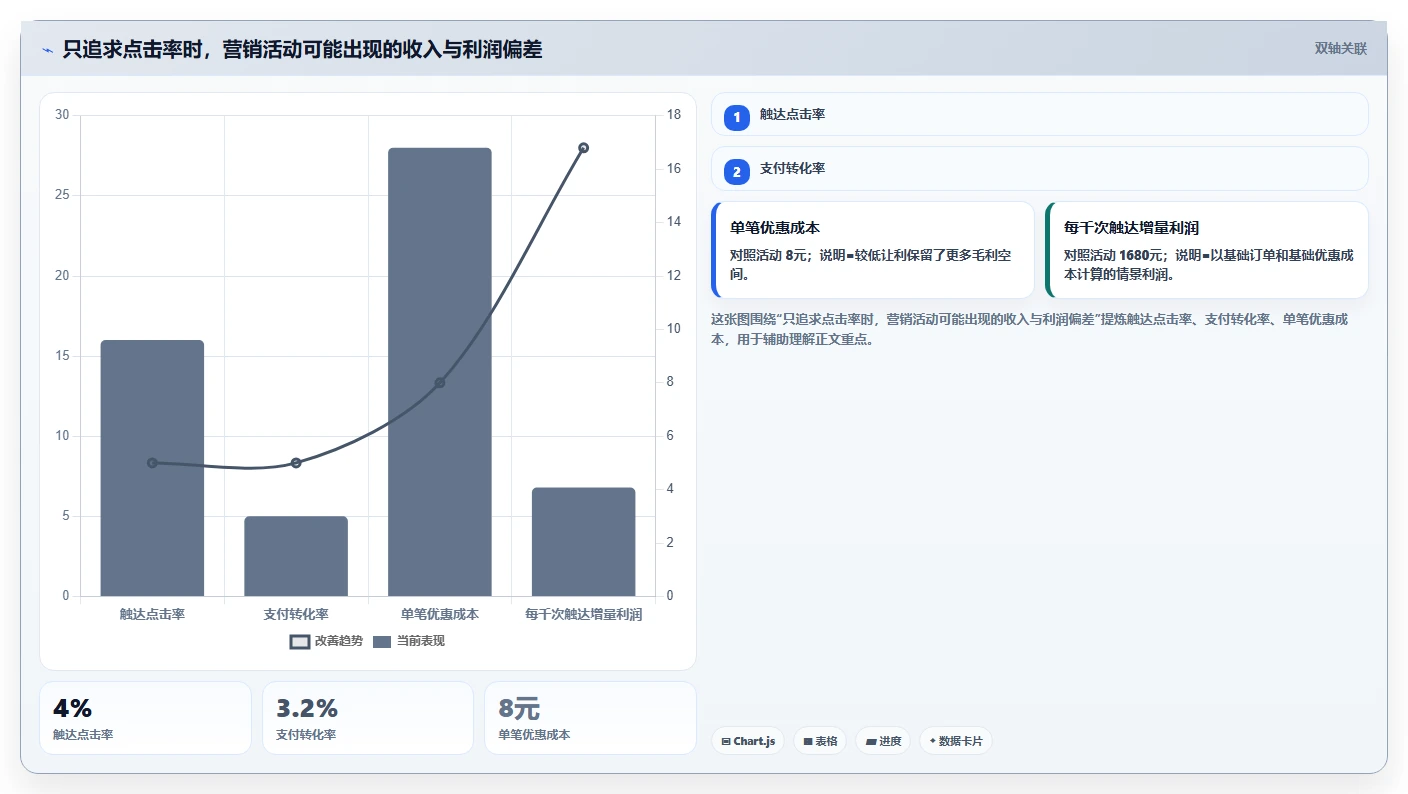Click the 双轴关联 label in header

[x=1340, y=49]
